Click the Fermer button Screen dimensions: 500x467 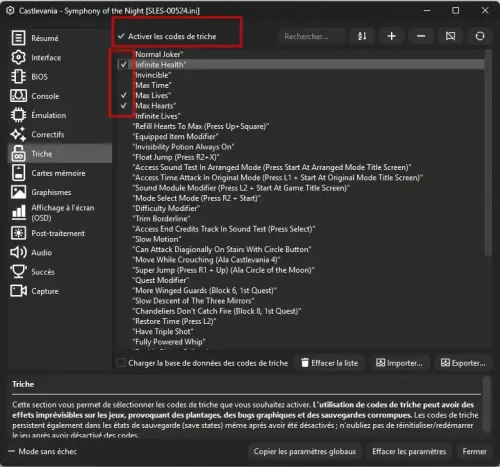[474, 451]
